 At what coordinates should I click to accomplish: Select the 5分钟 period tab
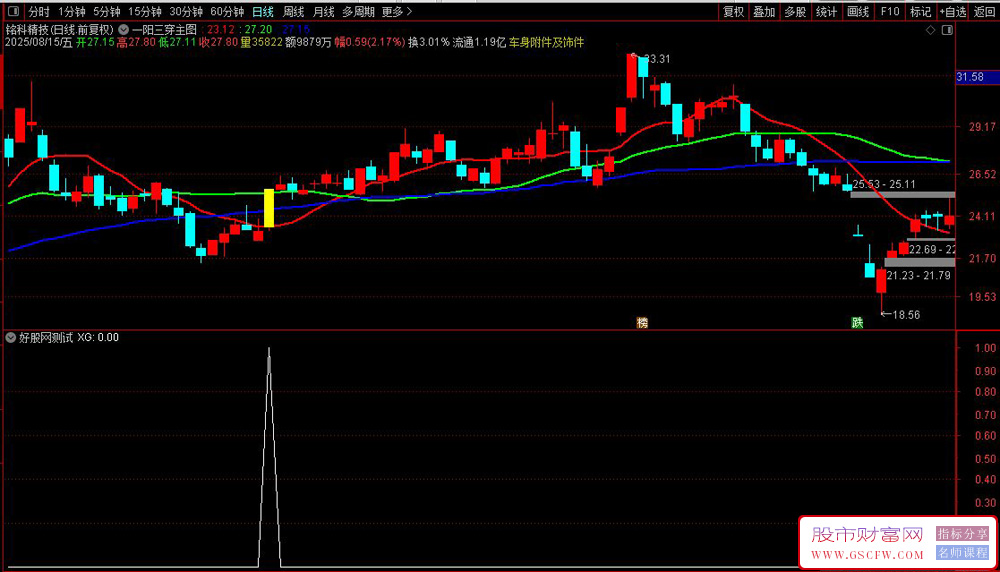click(107, 11)
